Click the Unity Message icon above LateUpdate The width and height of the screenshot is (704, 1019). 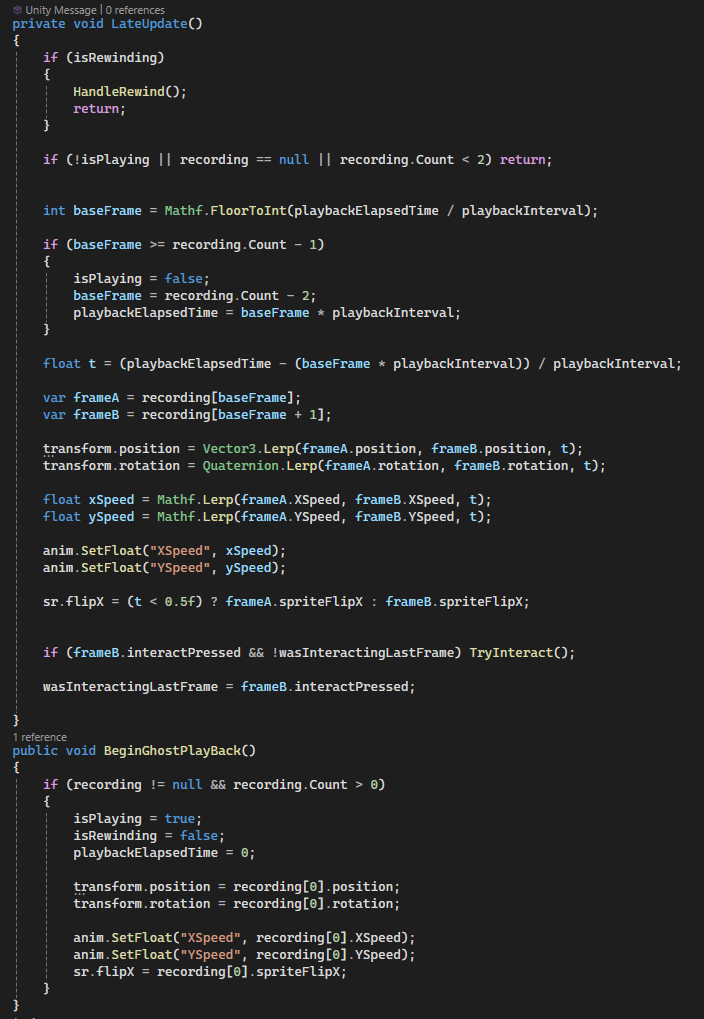tap(17, 9)
